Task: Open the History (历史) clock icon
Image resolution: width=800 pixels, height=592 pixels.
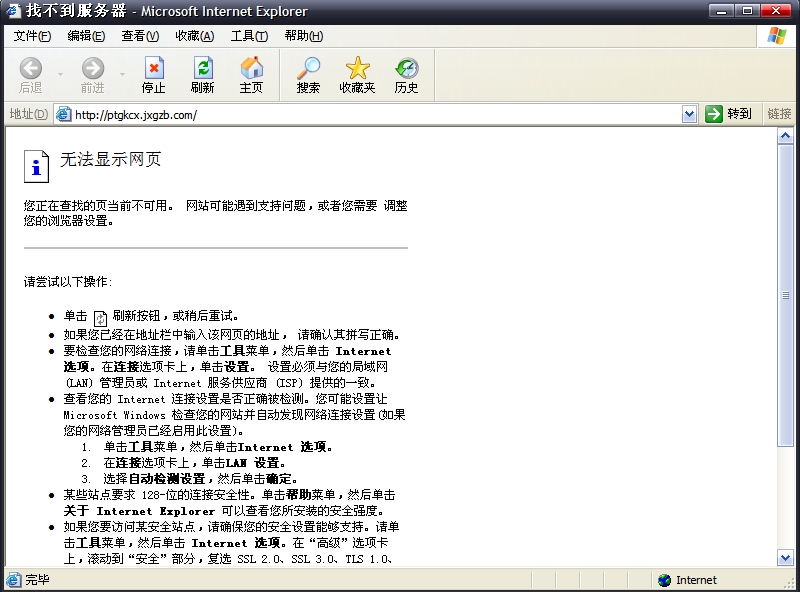Action: pyautogui.click(x=406, y=68)
